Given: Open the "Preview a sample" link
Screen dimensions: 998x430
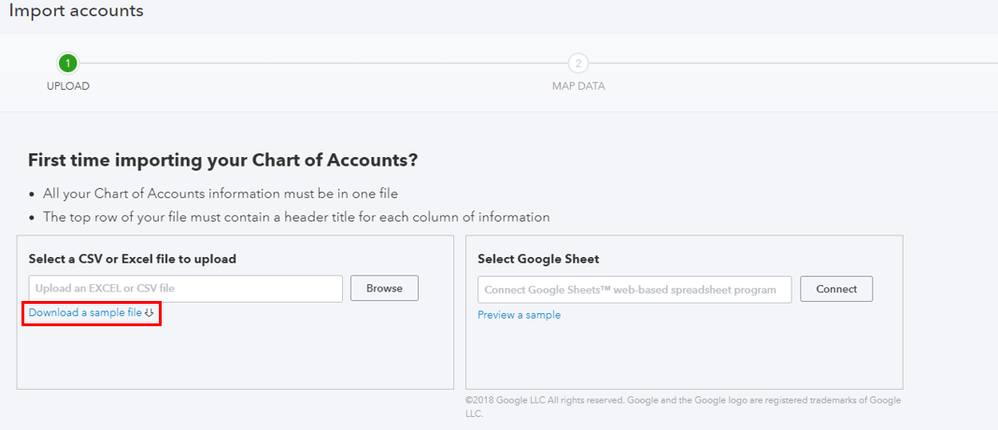Looking at the screenshot, I should click(x=519, y=315).
